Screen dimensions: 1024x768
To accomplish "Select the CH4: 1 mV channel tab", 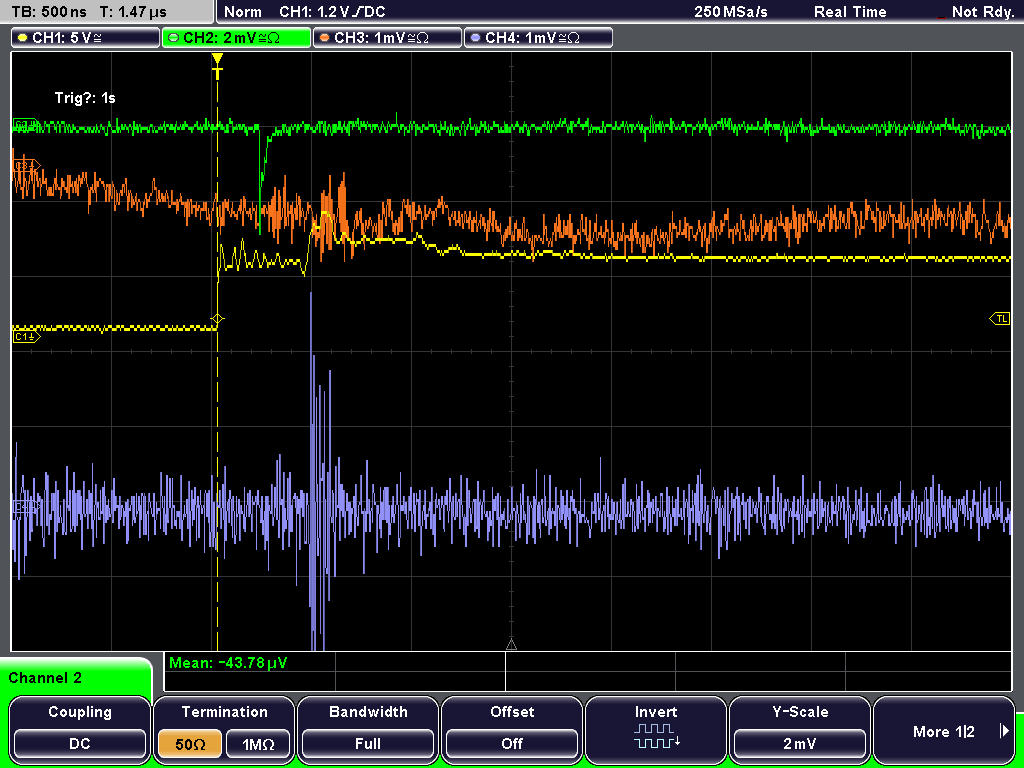I will click(x=538, y=38).
